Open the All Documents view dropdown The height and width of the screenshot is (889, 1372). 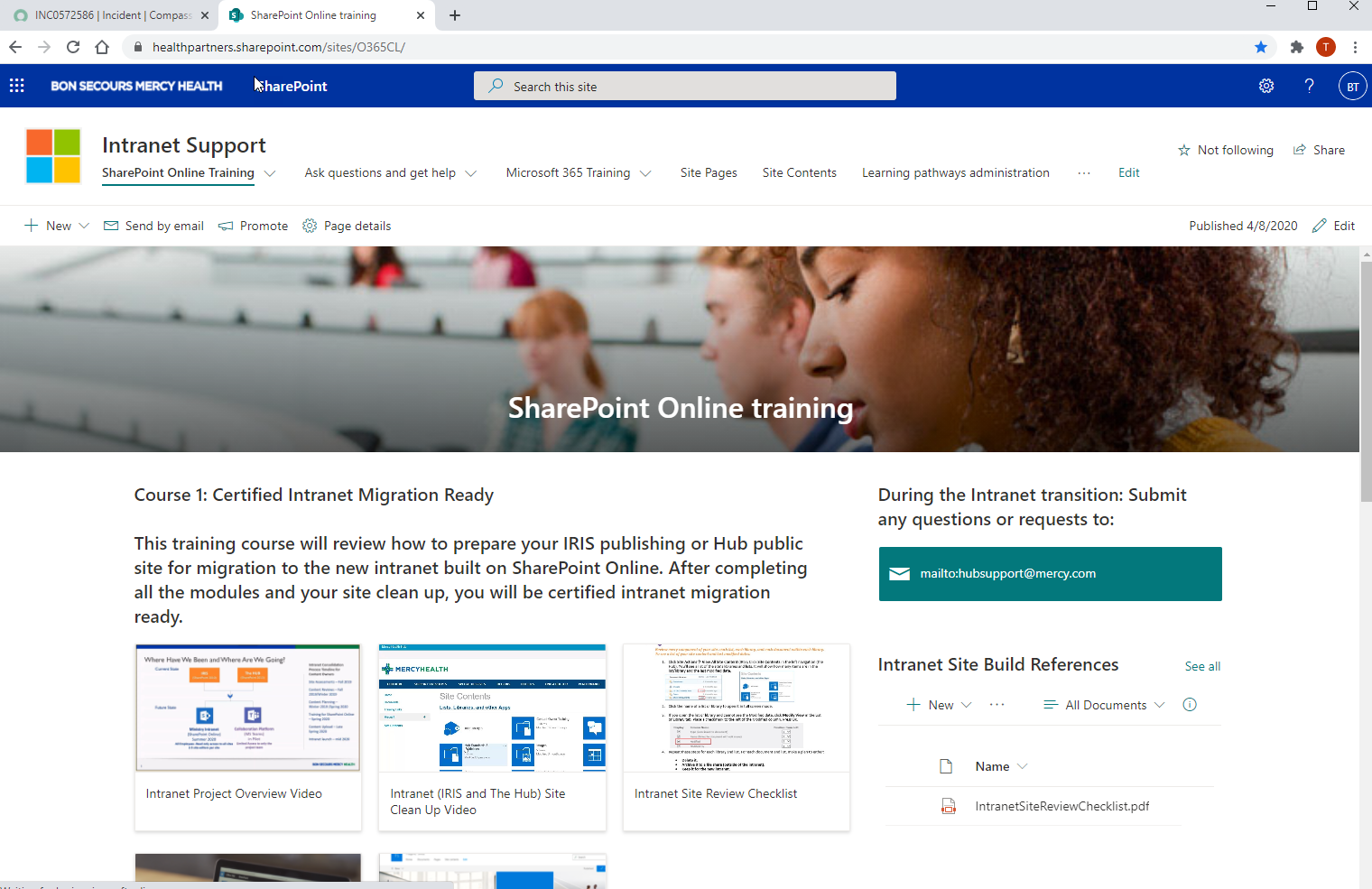click(1104, 705)
